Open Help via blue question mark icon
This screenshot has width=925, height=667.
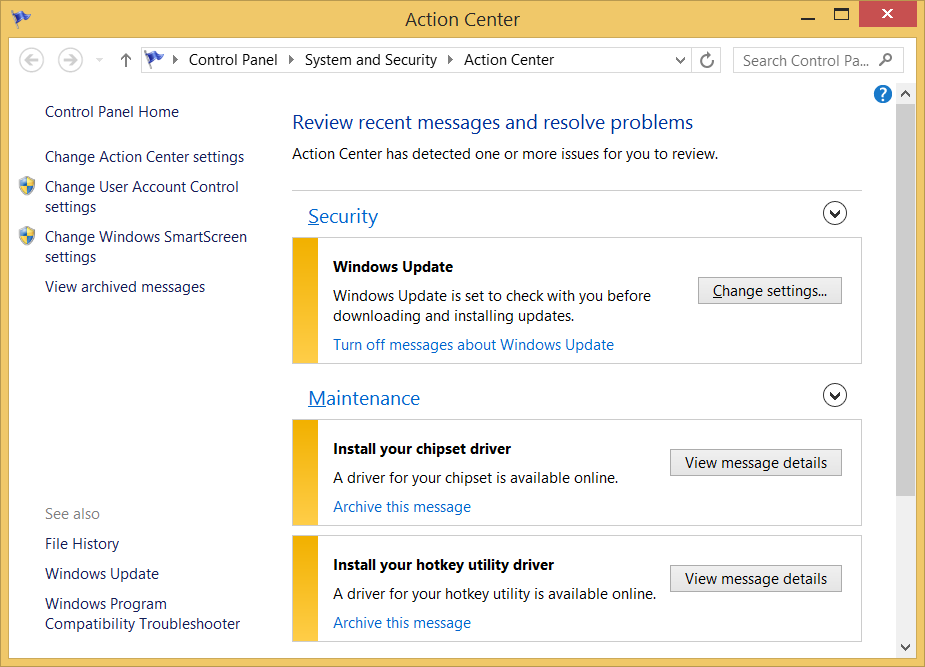(x=882, y=94)
